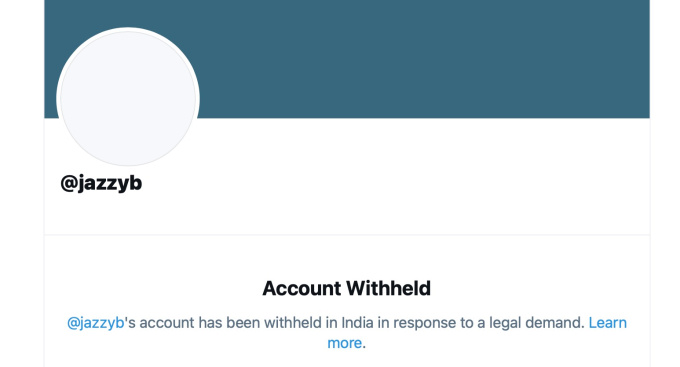Click blank white area right of @jazzyb handle
680x367 pixels.
click(390, 183)
